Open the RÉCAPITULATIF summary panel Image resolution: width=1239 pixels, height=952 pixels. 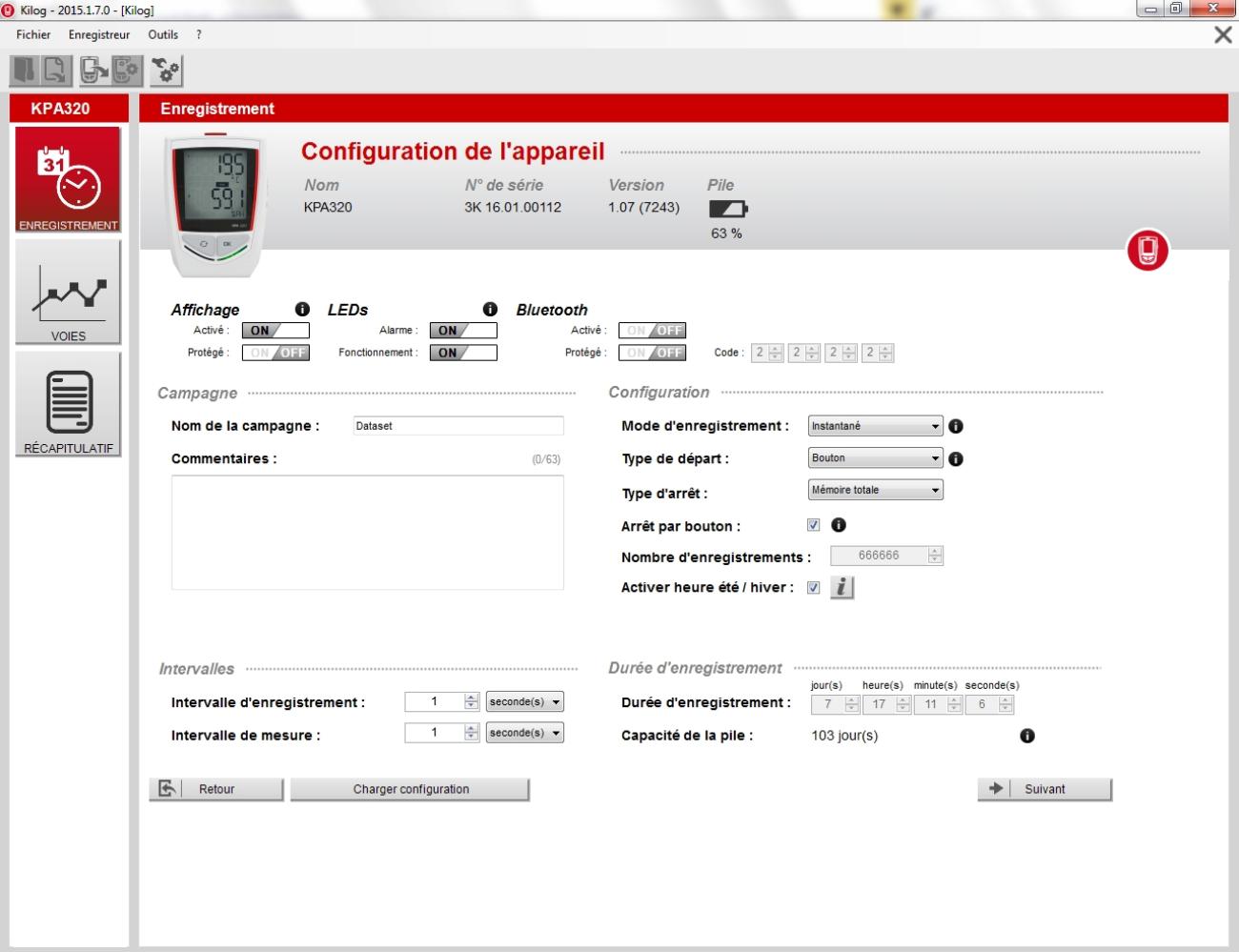68,404
